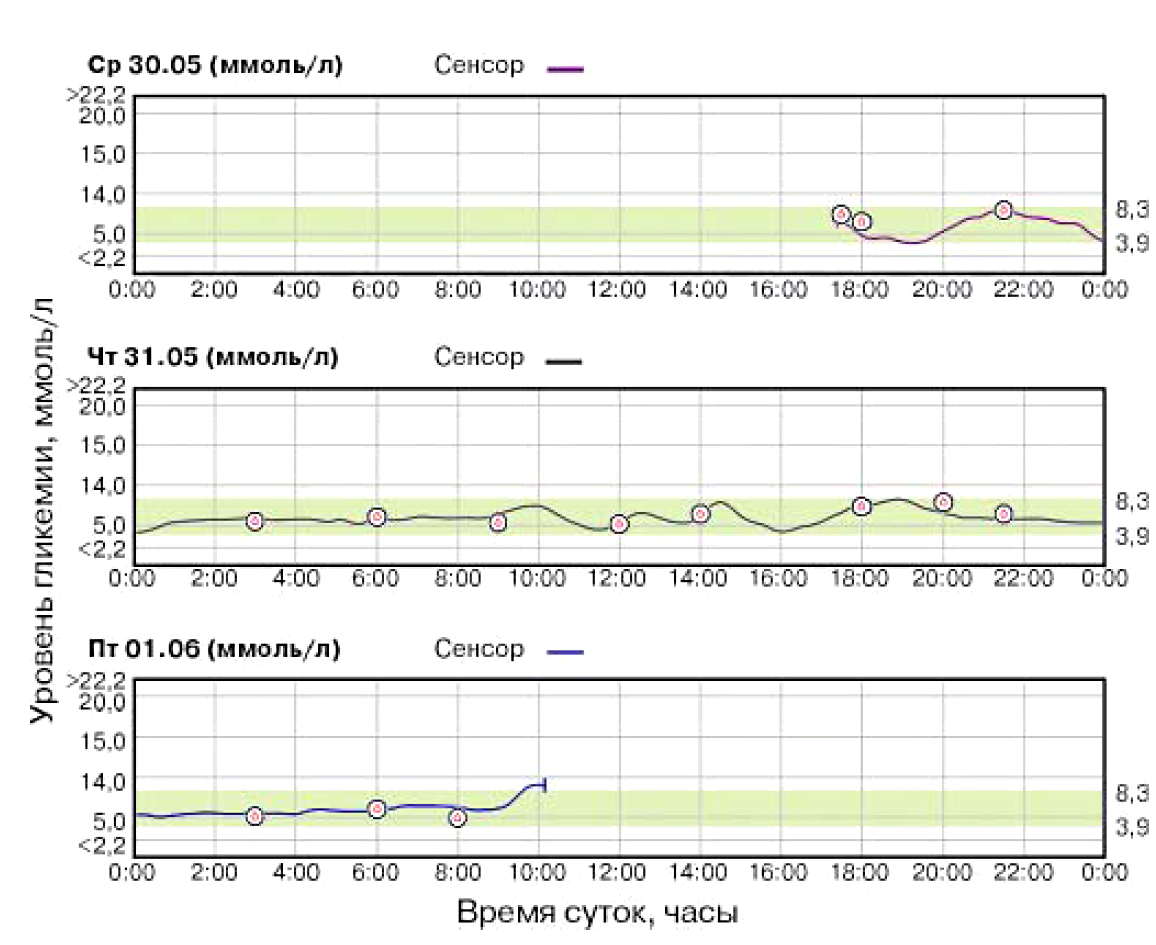
Task: Click the 'Время суток, часы' axis caption
Action: [597, 913]
